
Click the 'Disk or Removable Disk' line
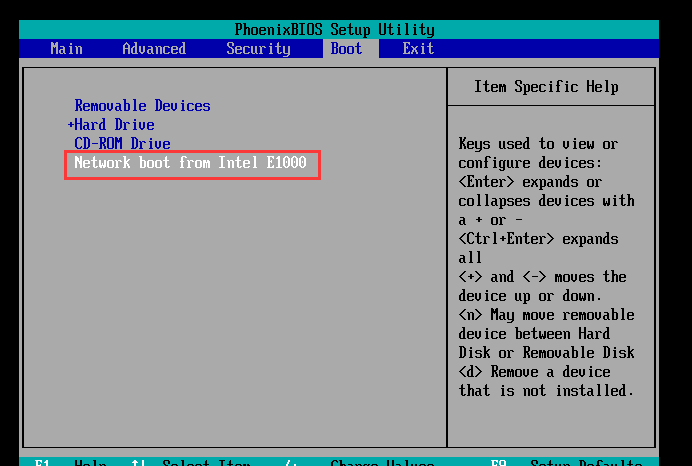coord(546,353)
